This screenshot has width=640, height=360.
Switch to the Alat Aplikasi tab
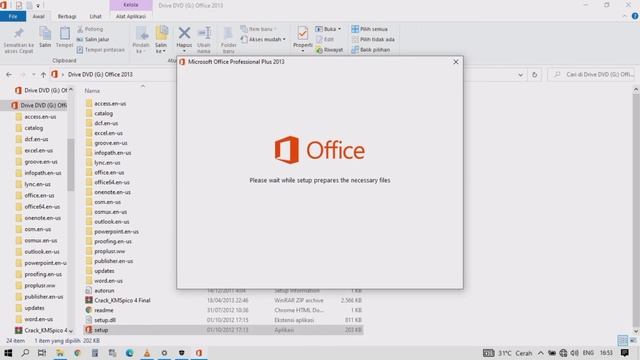(131, 16)
